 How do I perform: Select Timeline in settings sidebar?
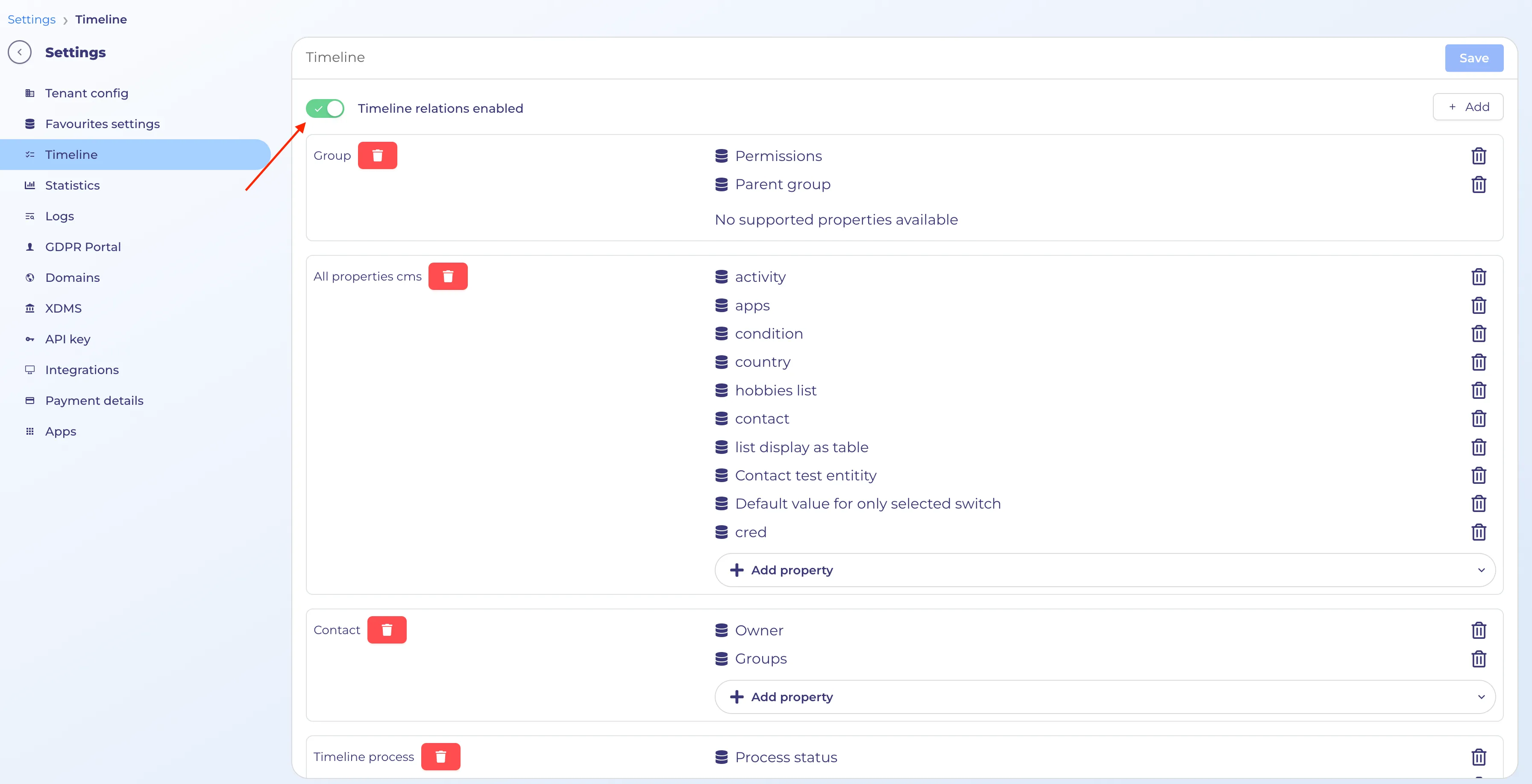135,155
